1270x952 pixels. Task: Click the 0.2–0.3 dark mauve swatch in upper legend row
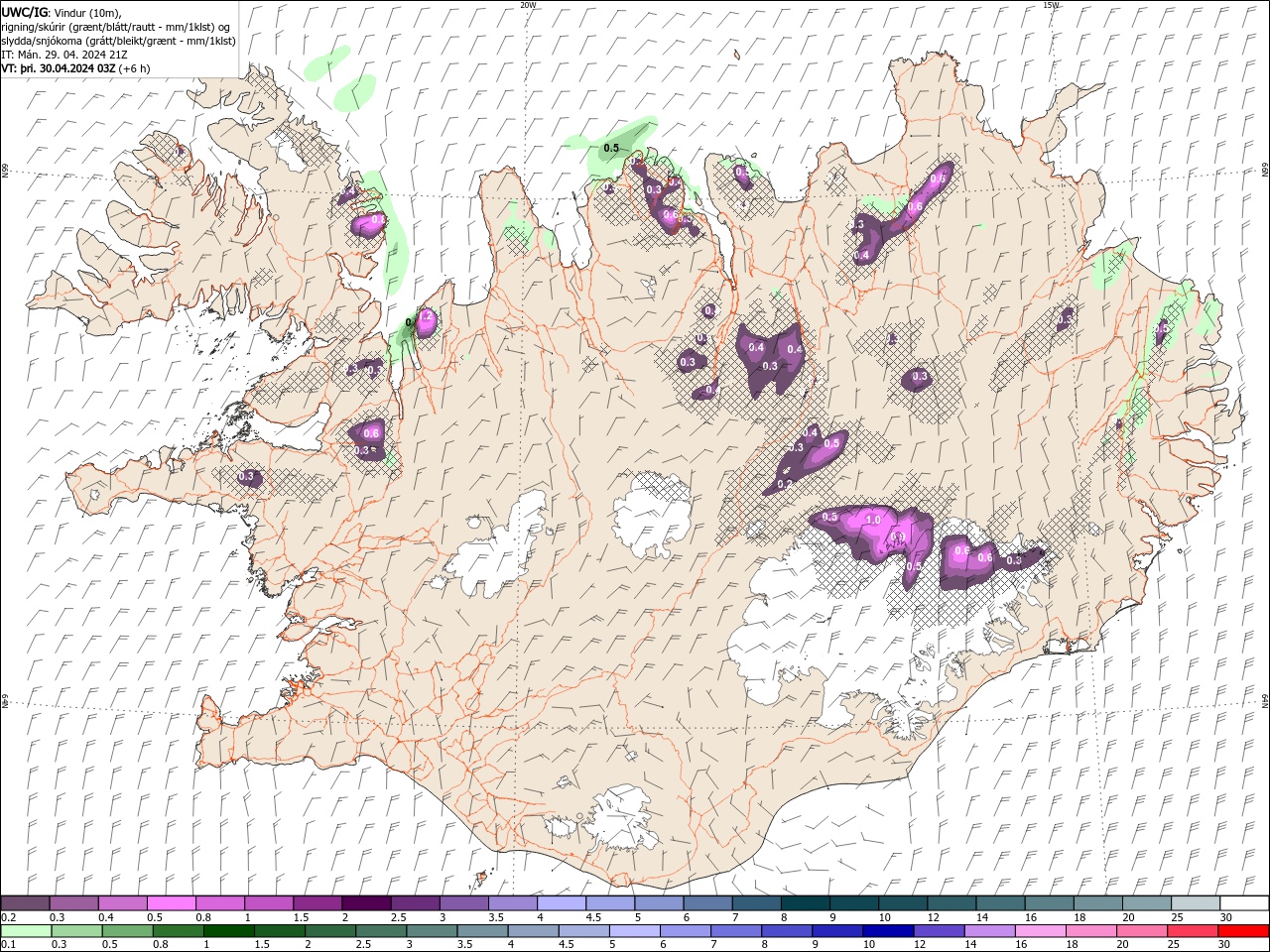(x=26, y=903)
